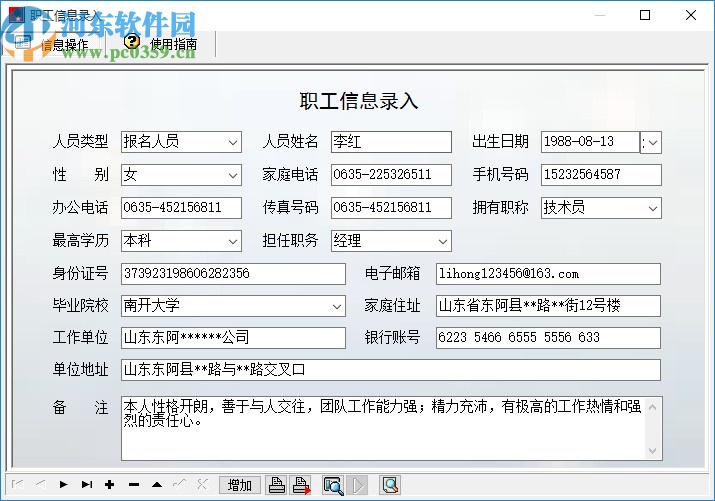Go to the next record in navigator
The image size is (715, 501).
pyautogui.click(x=63, y=484)
